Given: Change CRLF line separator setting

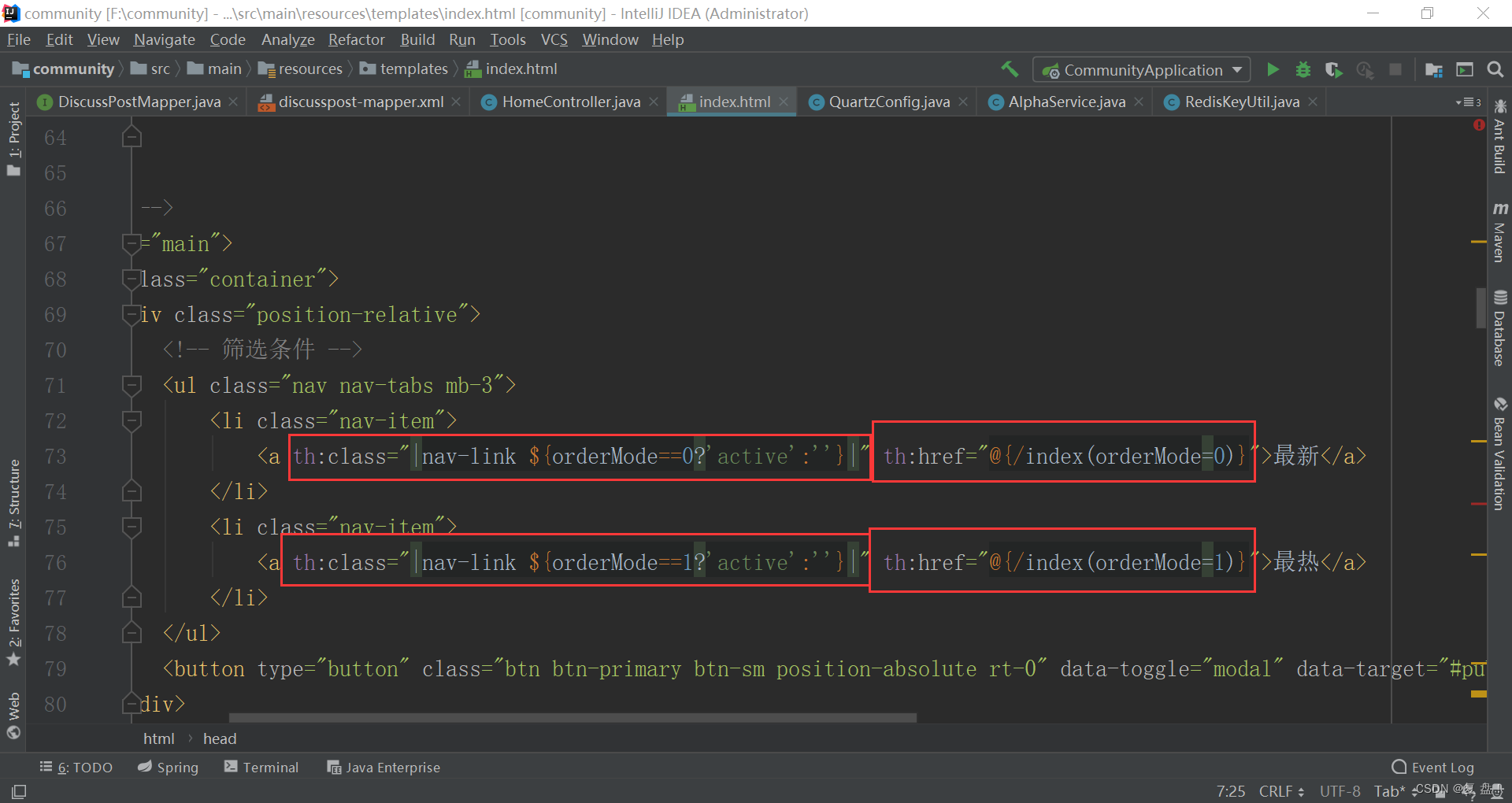Looking at the screenshot, I should 1281,791.
